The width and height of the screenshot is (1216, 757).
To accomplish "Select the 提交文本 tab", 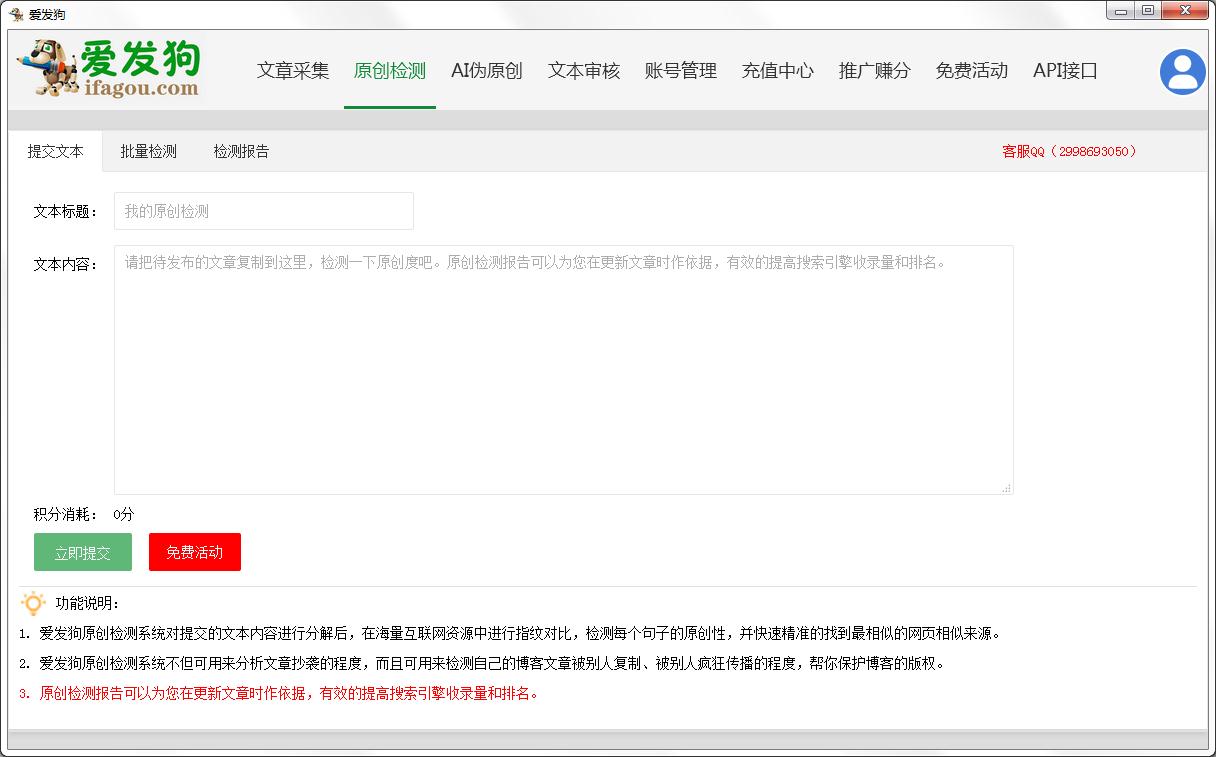I will [x=53, y=151].
